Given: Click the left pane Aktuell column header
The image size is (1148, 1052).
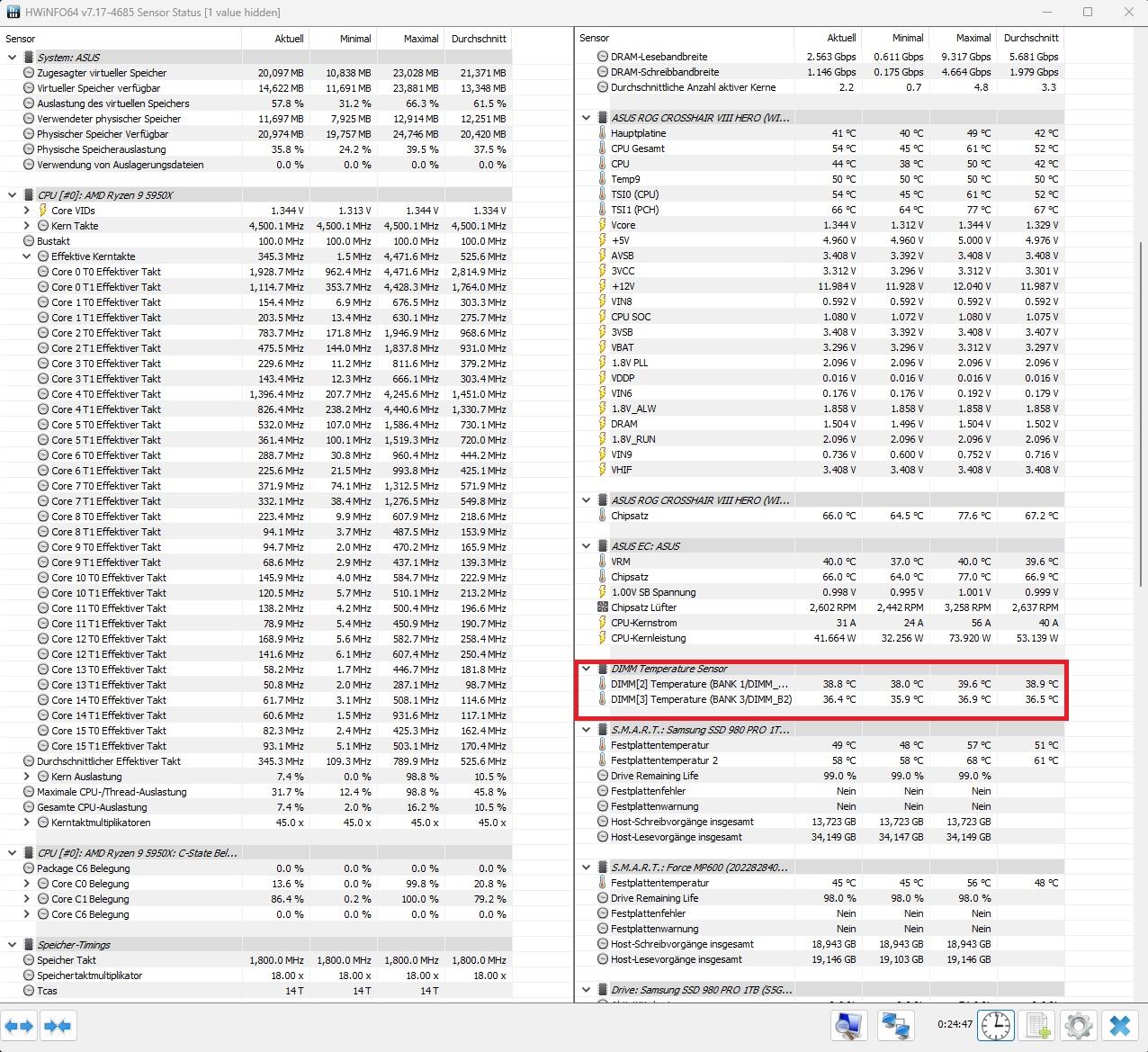Looking at the screenshot, I should 275,39.
